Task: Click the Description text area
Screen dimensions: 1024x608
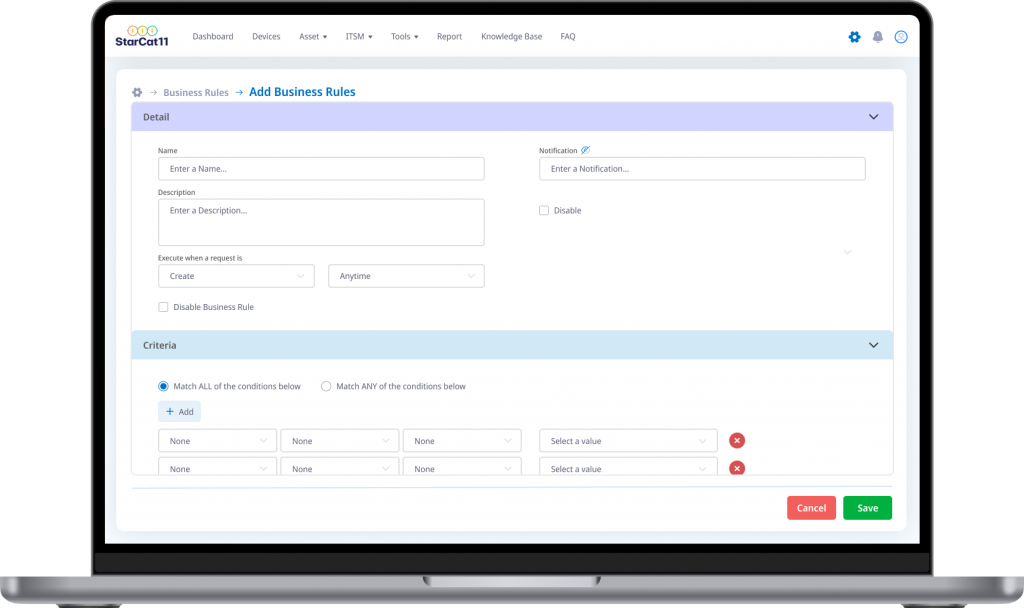Action: (x=321, y=222)
